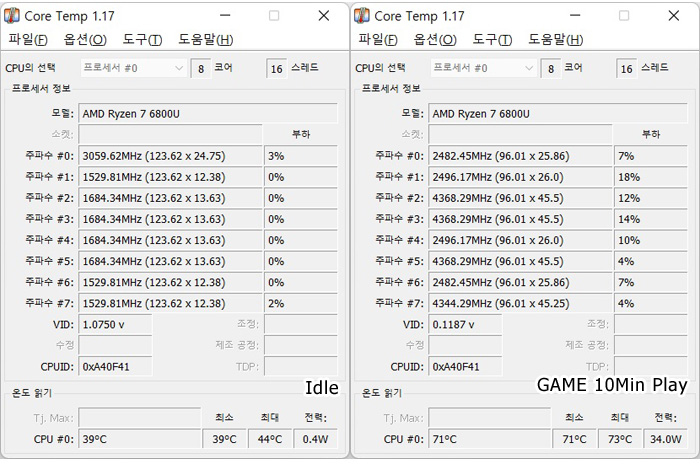Click AMD Ryzen 7 6800U model field, Game window
Viewport: 700px width, 464px height.
point(558,114)
